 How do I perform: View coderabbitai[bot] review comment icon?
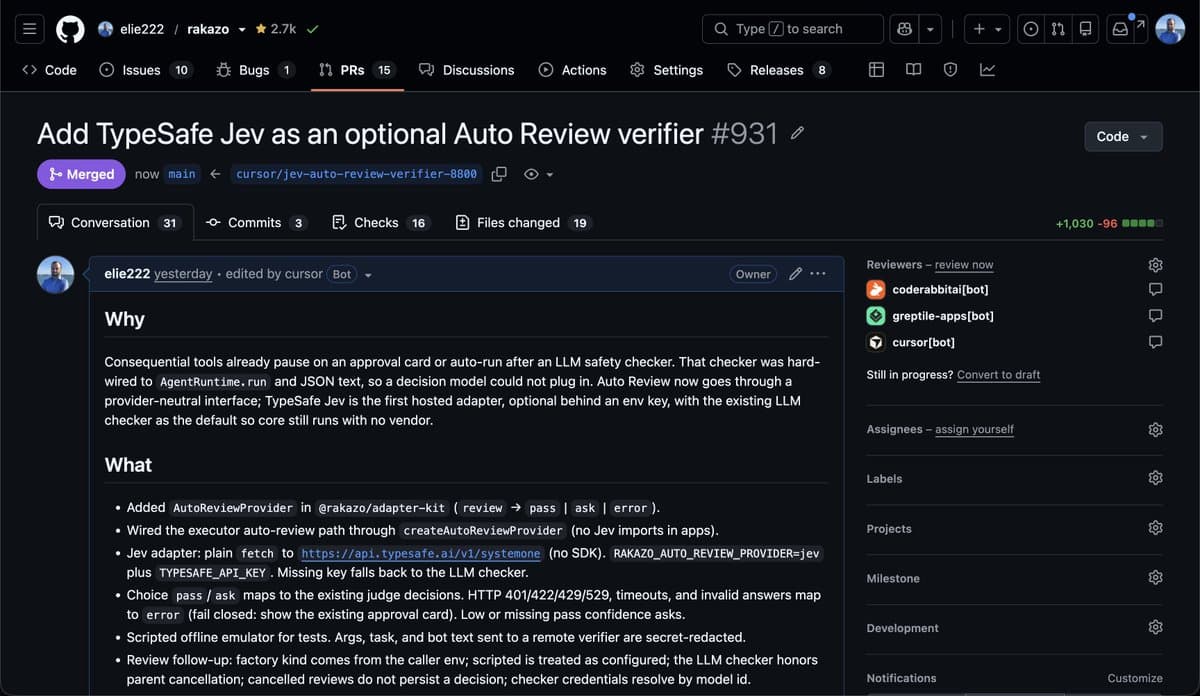pos(1155,290)
